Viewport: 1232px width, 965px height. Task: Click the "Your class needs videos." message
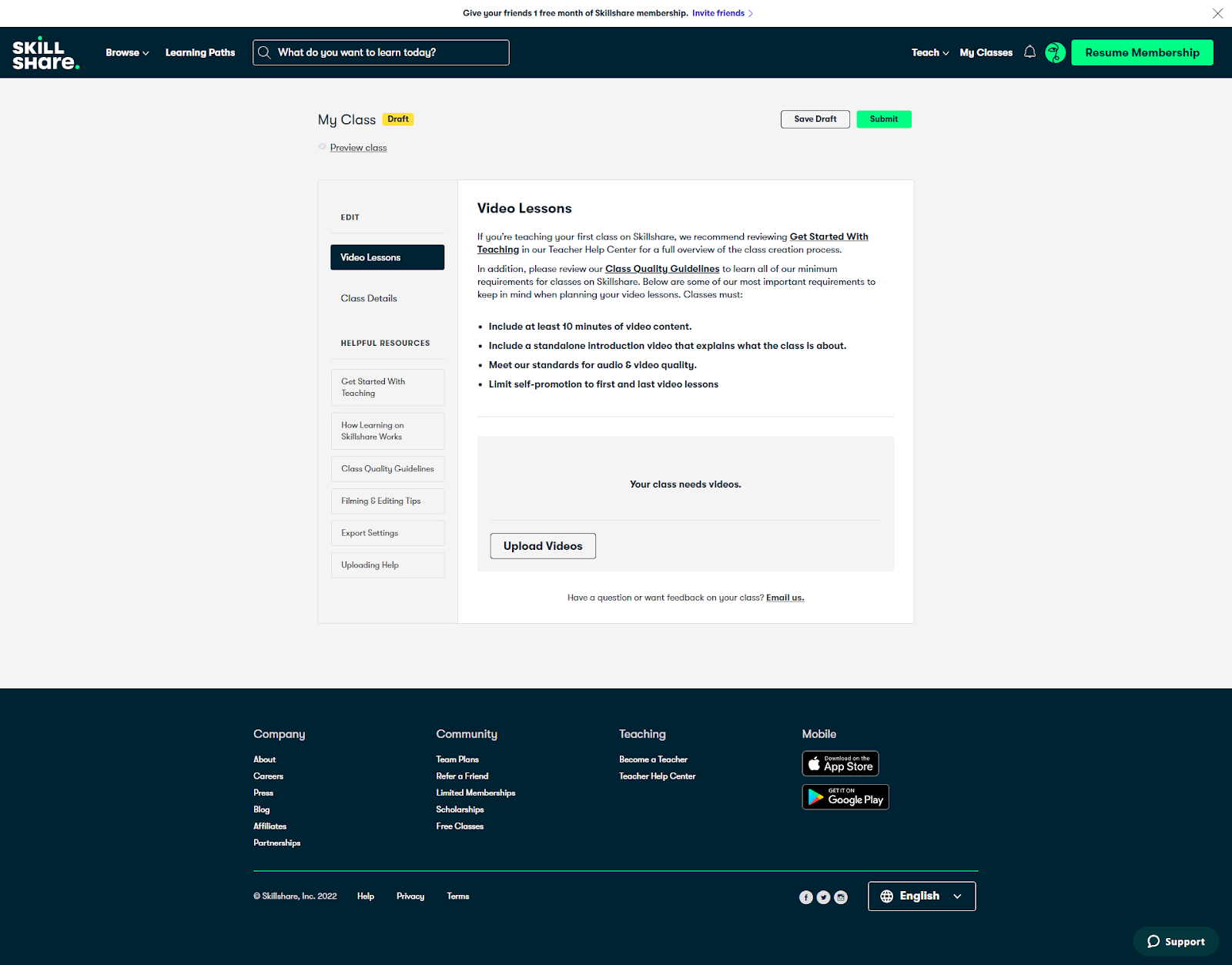coord(685,484)
